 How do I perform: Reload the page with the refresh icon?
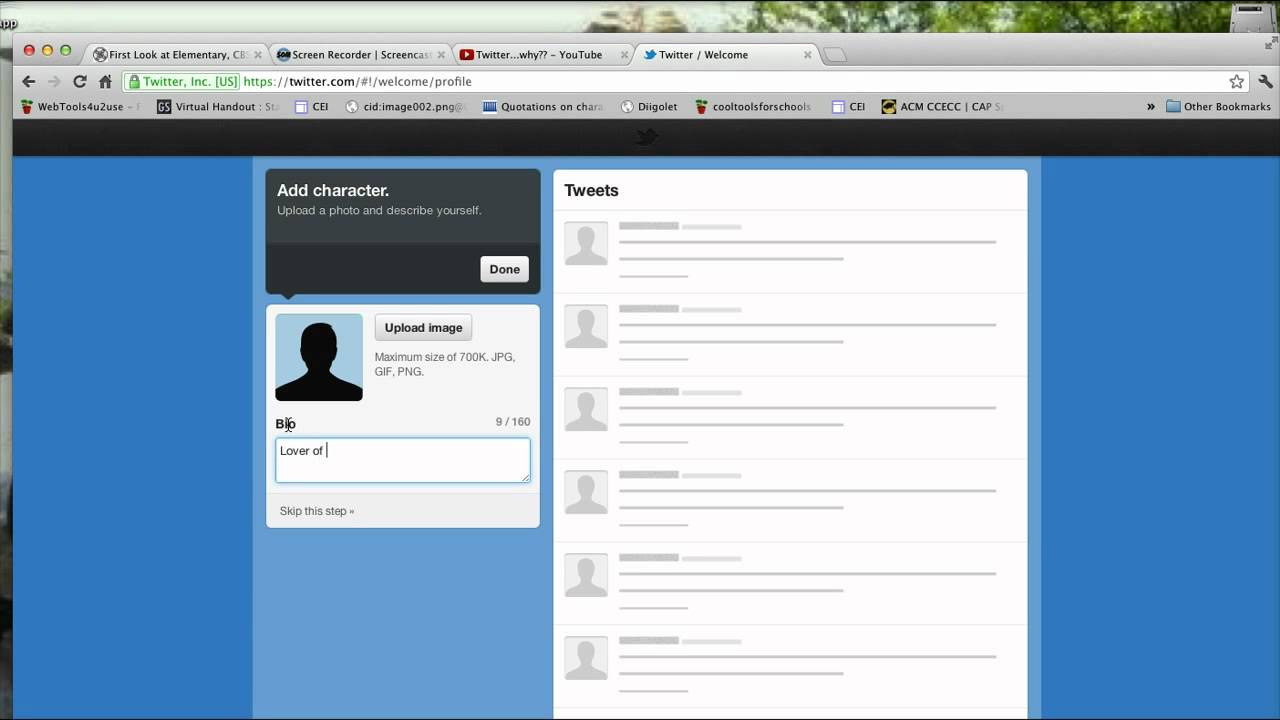pyautogui.click(x=80, y=82)
